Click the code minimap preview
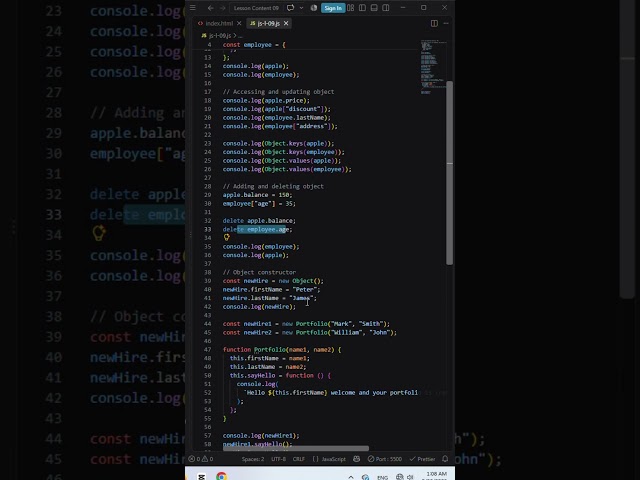Screen dimensions: 640x480 pyautogui.click(x=433, y=67)
